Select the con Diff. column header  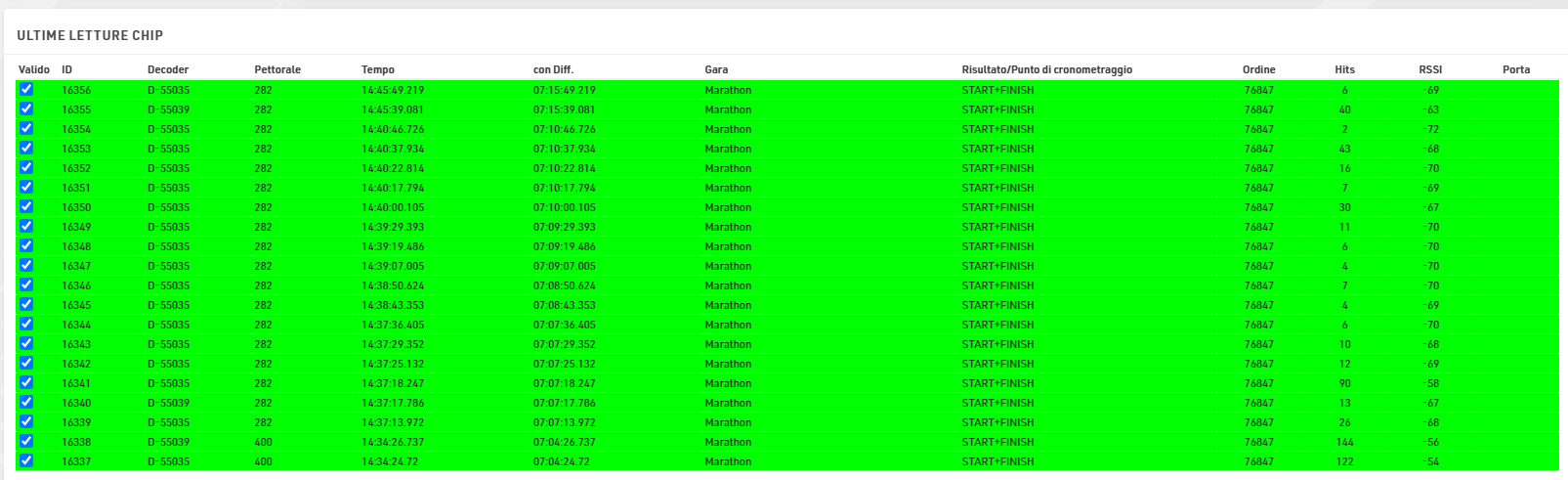click(553, 69)
